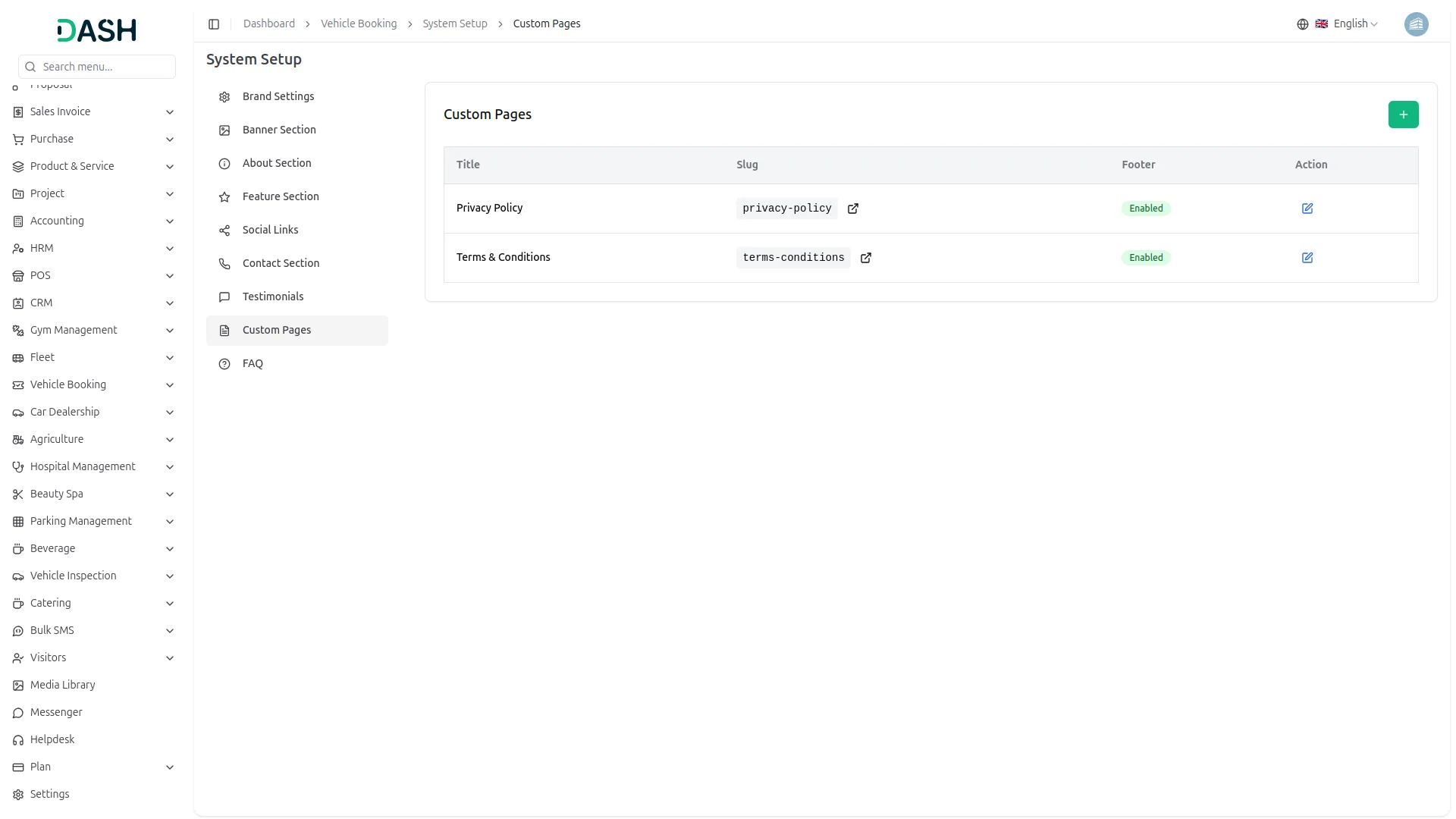Open privacy-policy slug external link icon
The height and width of the screenshot is (819, 1456).
pyautogui.click(x=853, y=209)
